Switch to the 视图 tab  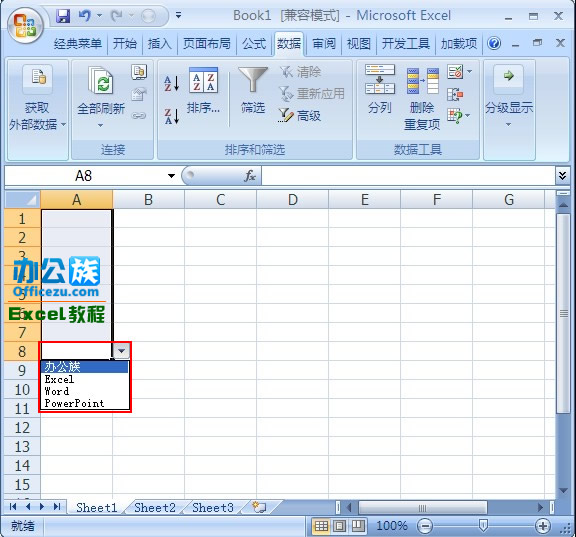pyautogui.click(x=359, y=44)
